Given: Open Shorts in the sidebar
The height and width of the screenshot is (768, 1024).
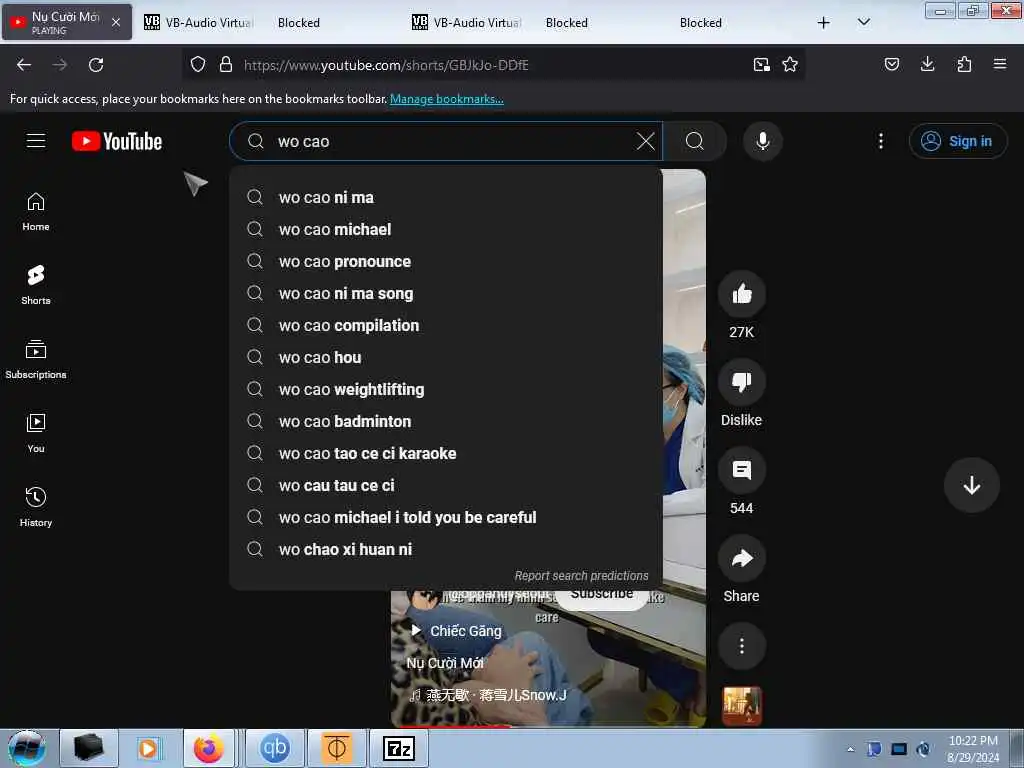Looking at the screenshot, I should point(36,285).
